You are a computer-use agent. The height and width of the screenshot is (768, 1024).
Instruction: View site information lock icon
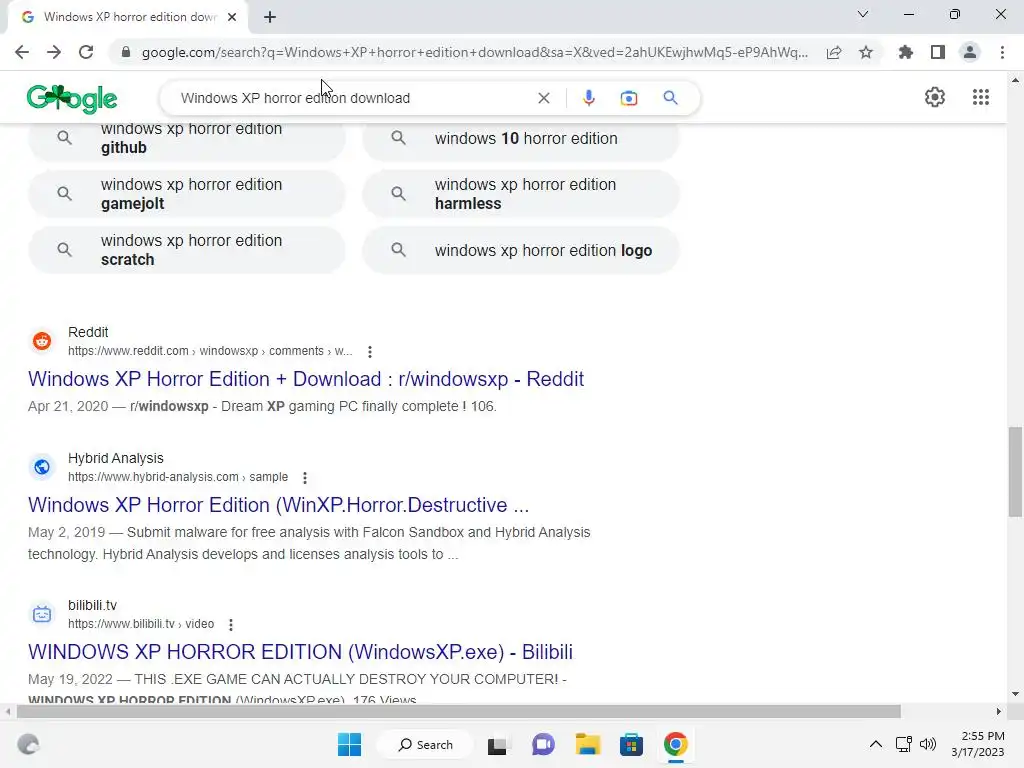pos(126,52)
